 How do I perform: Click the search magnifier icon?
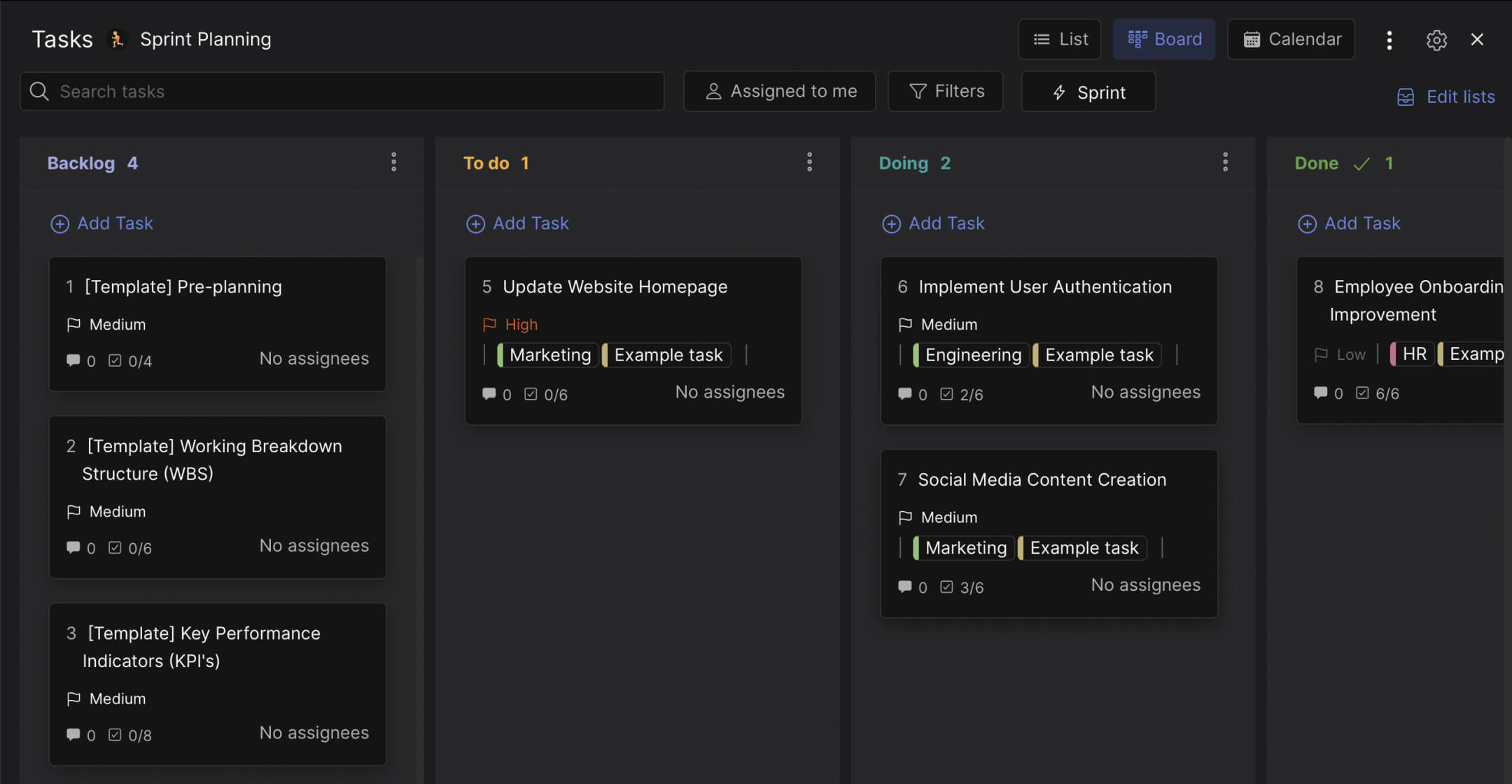click(39, 91)
